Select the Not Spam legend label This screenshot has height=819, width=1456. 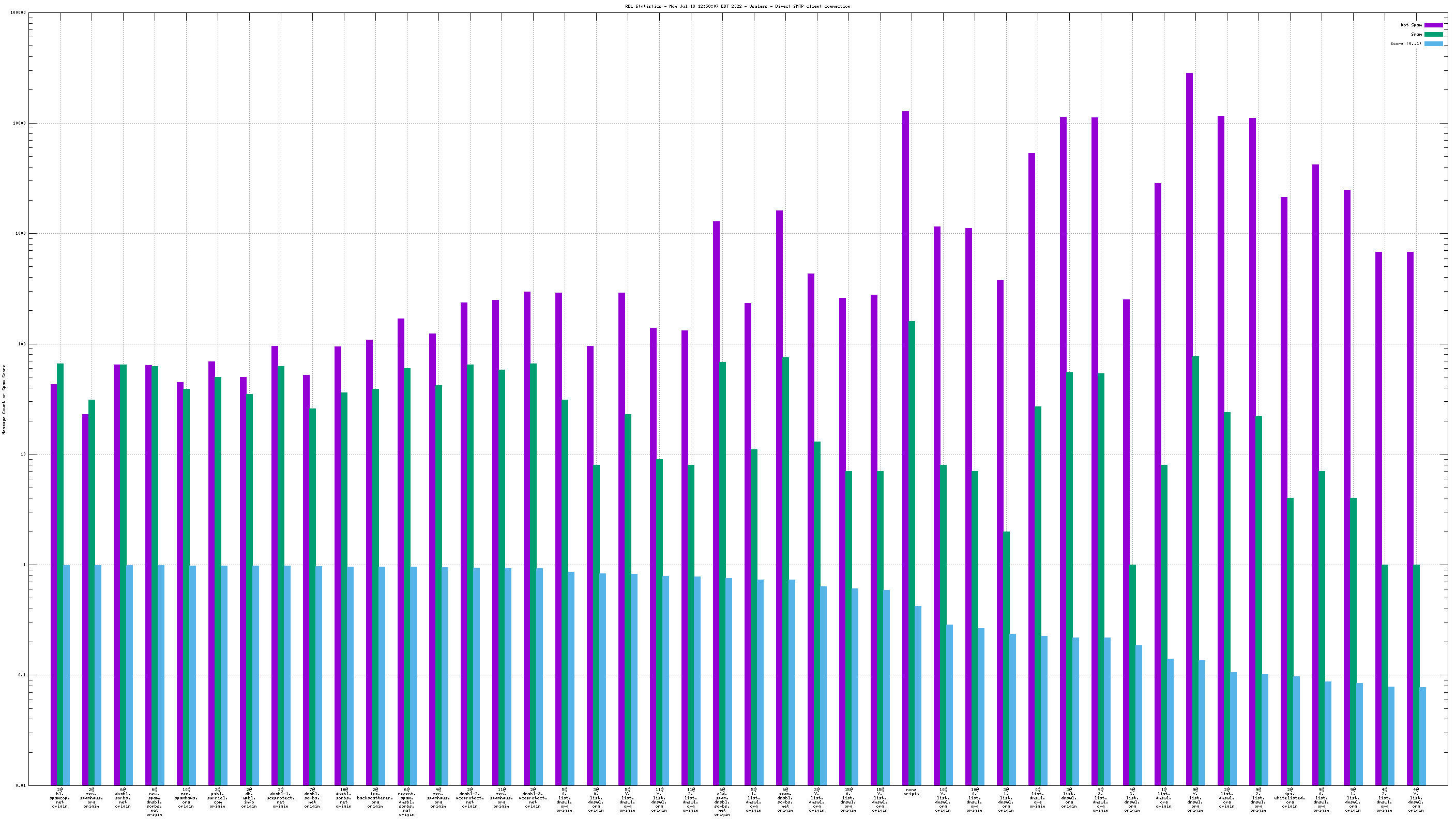click(x=1411, y=25)
